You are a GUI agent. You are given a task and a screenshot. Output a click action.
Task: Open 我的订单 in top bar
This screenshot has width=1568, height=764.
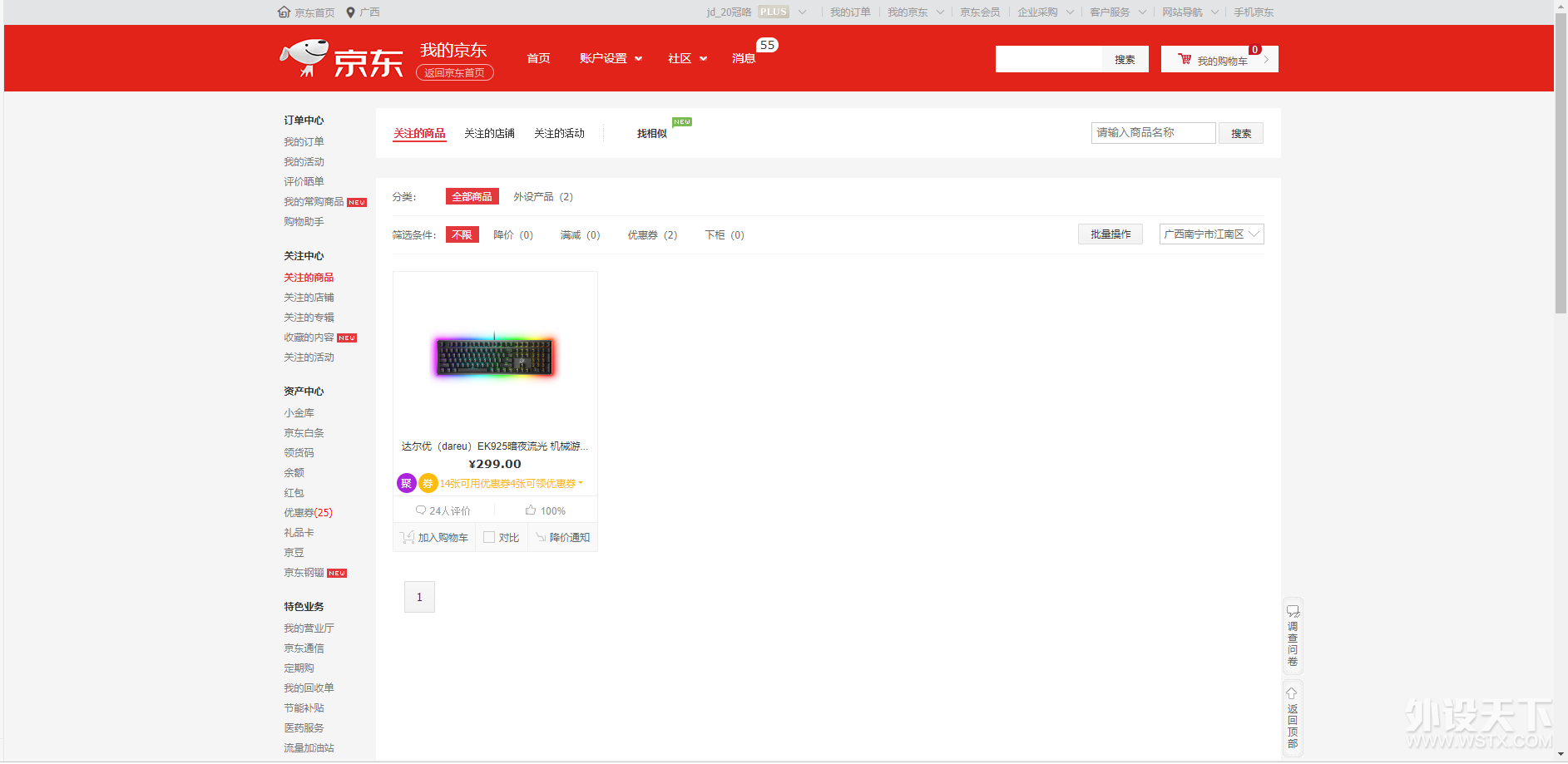pyautogui.click(x=850, y=12)
